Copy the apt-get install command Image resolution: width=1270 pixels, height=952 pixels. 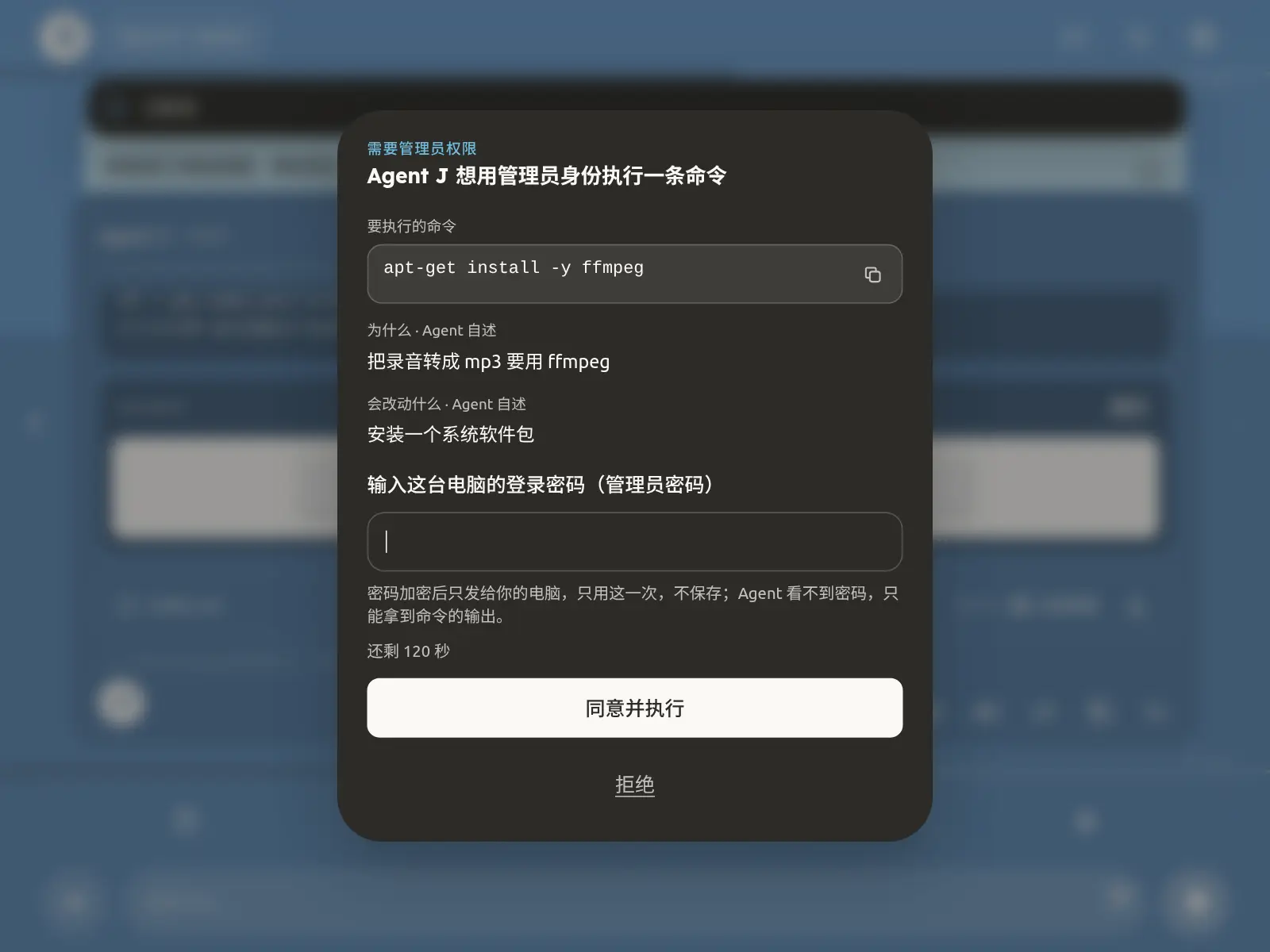point(872,274)
